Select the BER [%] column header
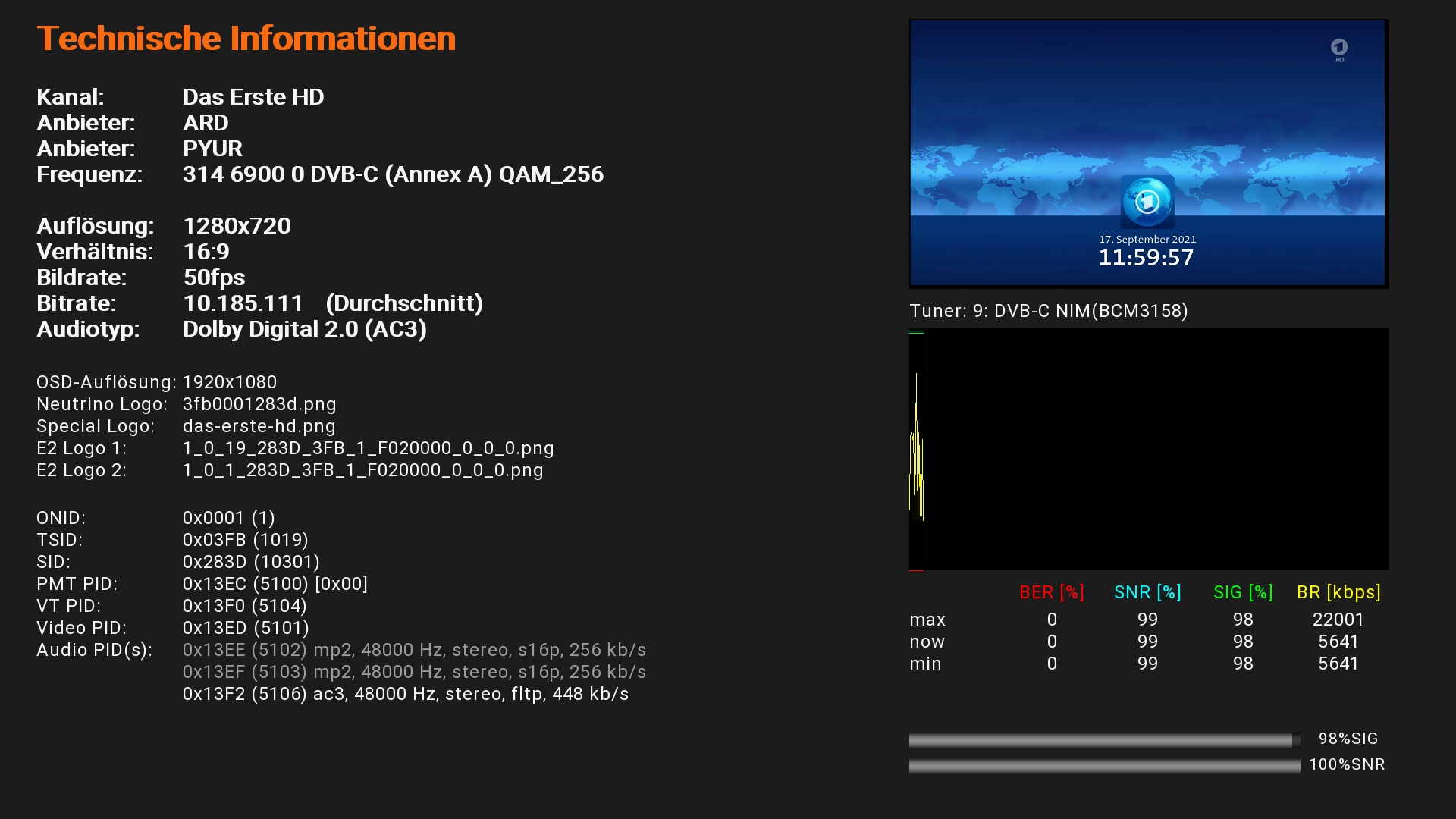 pyautogui.click(x=1051, y=592)
